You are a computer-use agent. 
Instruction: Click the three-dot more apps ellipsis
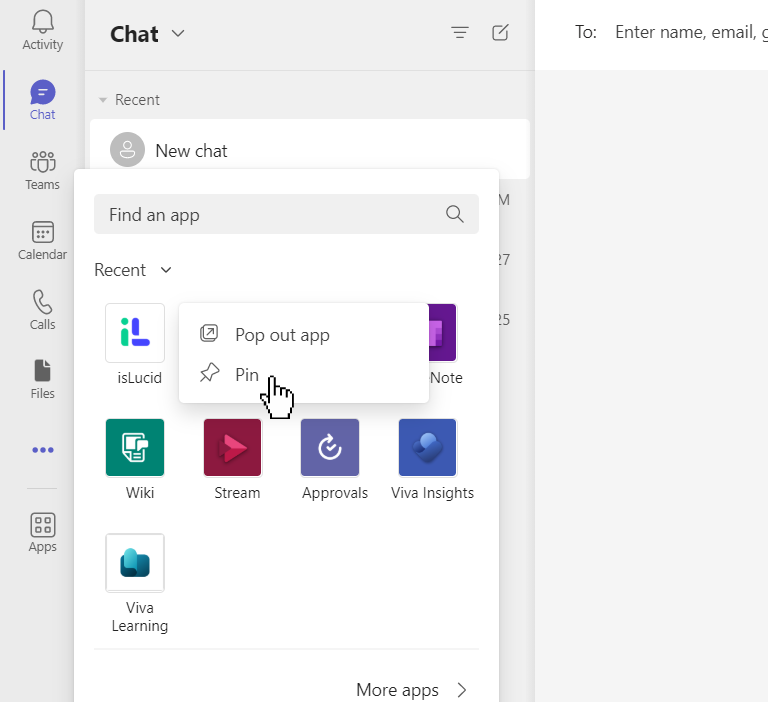coord(43,450)
